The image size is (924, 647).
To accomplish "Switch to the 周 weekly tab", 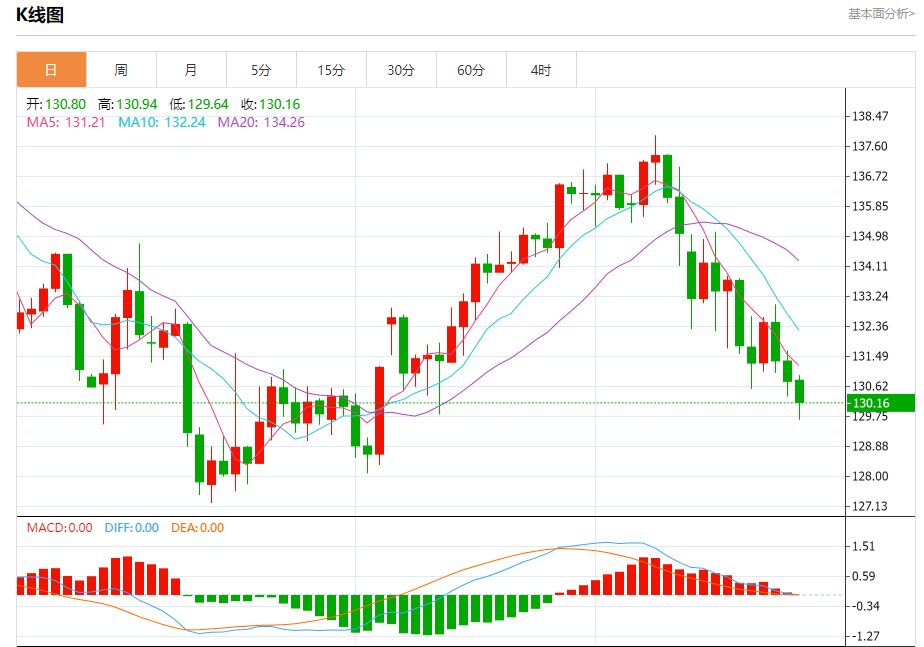I will 121,70.
